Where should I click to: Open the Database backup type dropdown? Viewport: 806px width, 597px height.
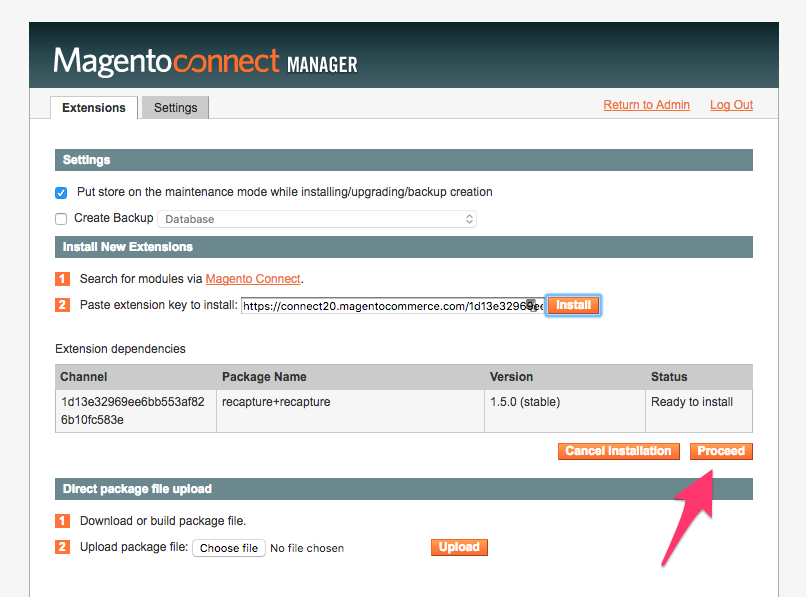(317, 219)
